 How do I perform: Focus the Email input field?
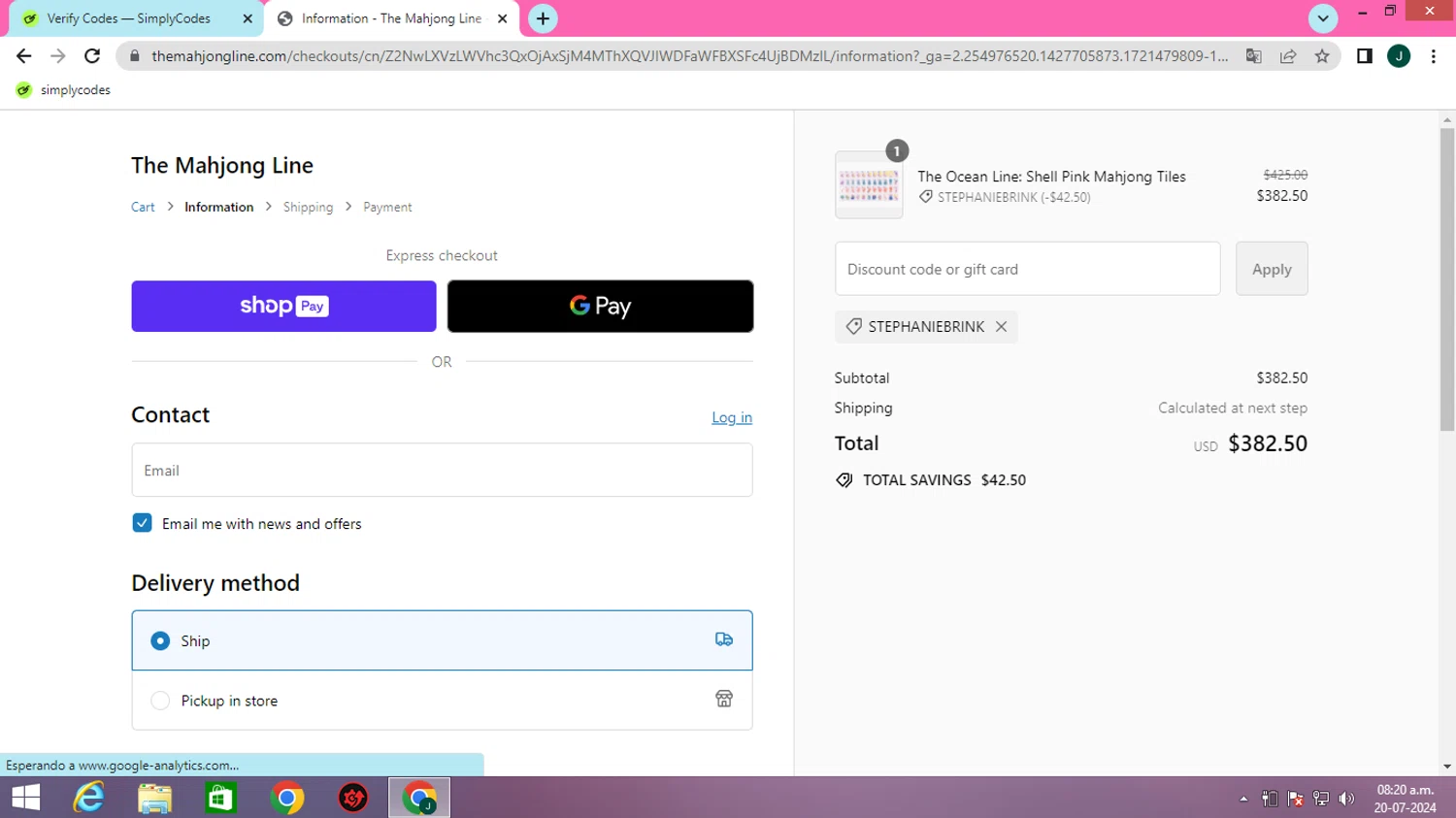[442, 471]
